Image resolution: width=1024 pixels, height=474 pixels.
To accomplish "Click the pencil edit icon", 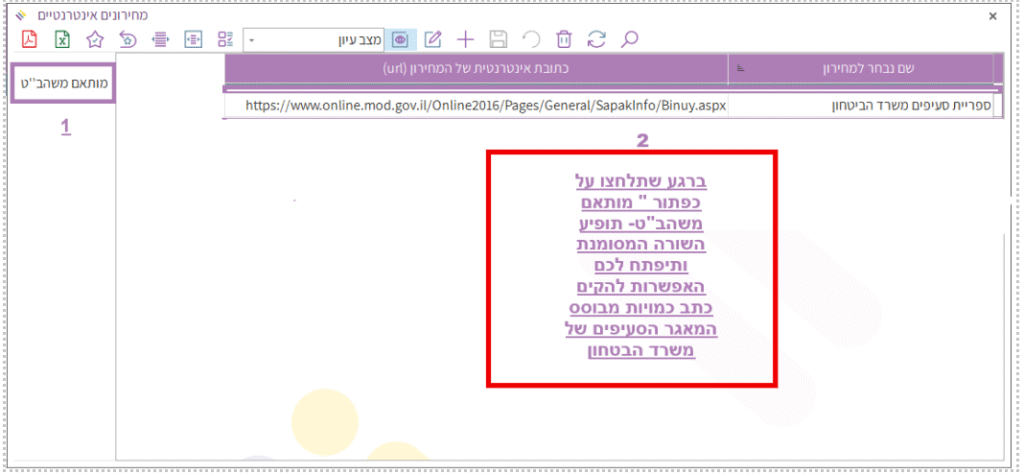I will [x=433, y=40].
